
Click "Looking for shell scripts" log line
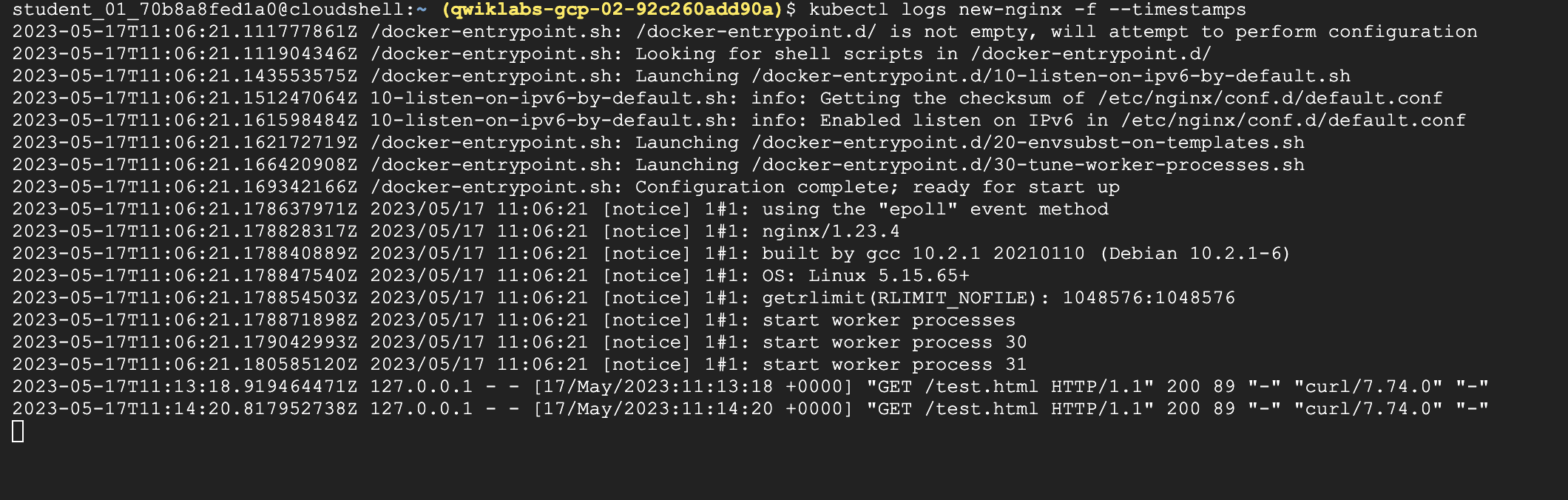click(779, 54)
